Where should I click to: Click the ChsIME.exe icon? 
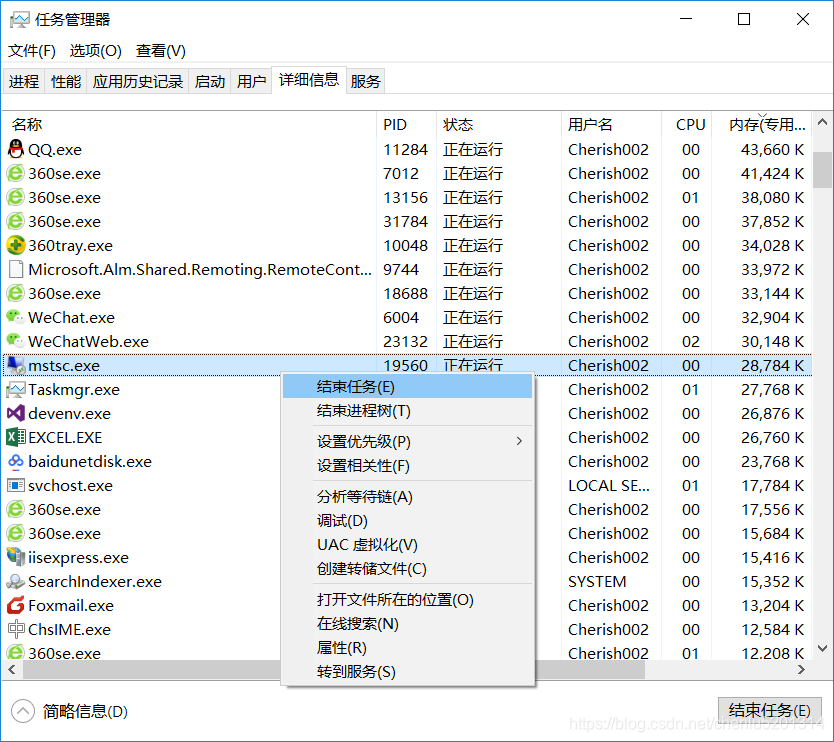[16, 629]
